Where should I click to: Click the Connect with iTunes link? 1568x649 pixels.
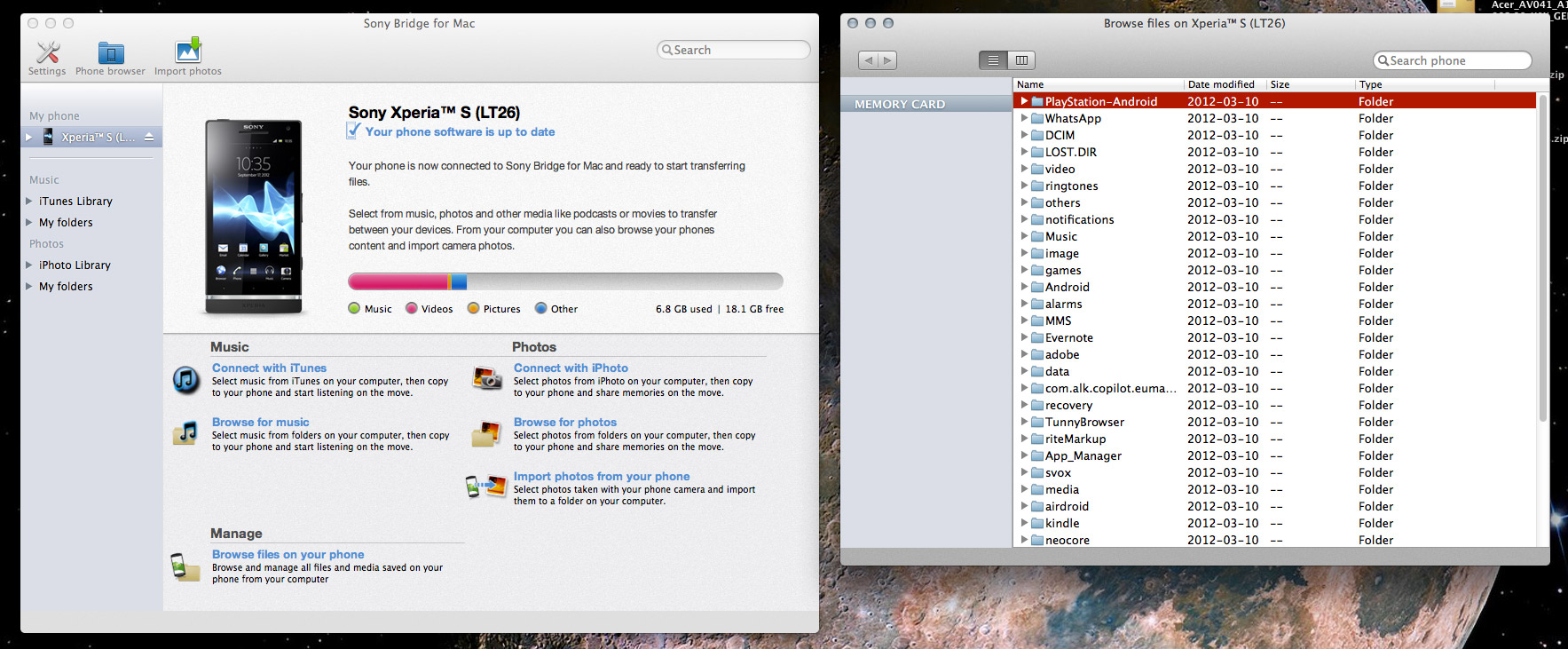point(269,368)
